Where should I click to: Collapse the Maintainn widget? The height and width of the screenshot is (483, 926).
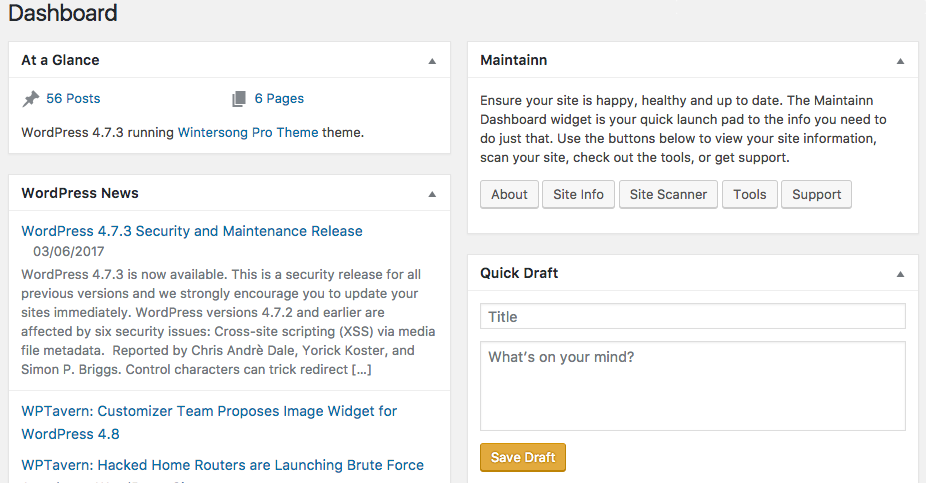point(900,61)
